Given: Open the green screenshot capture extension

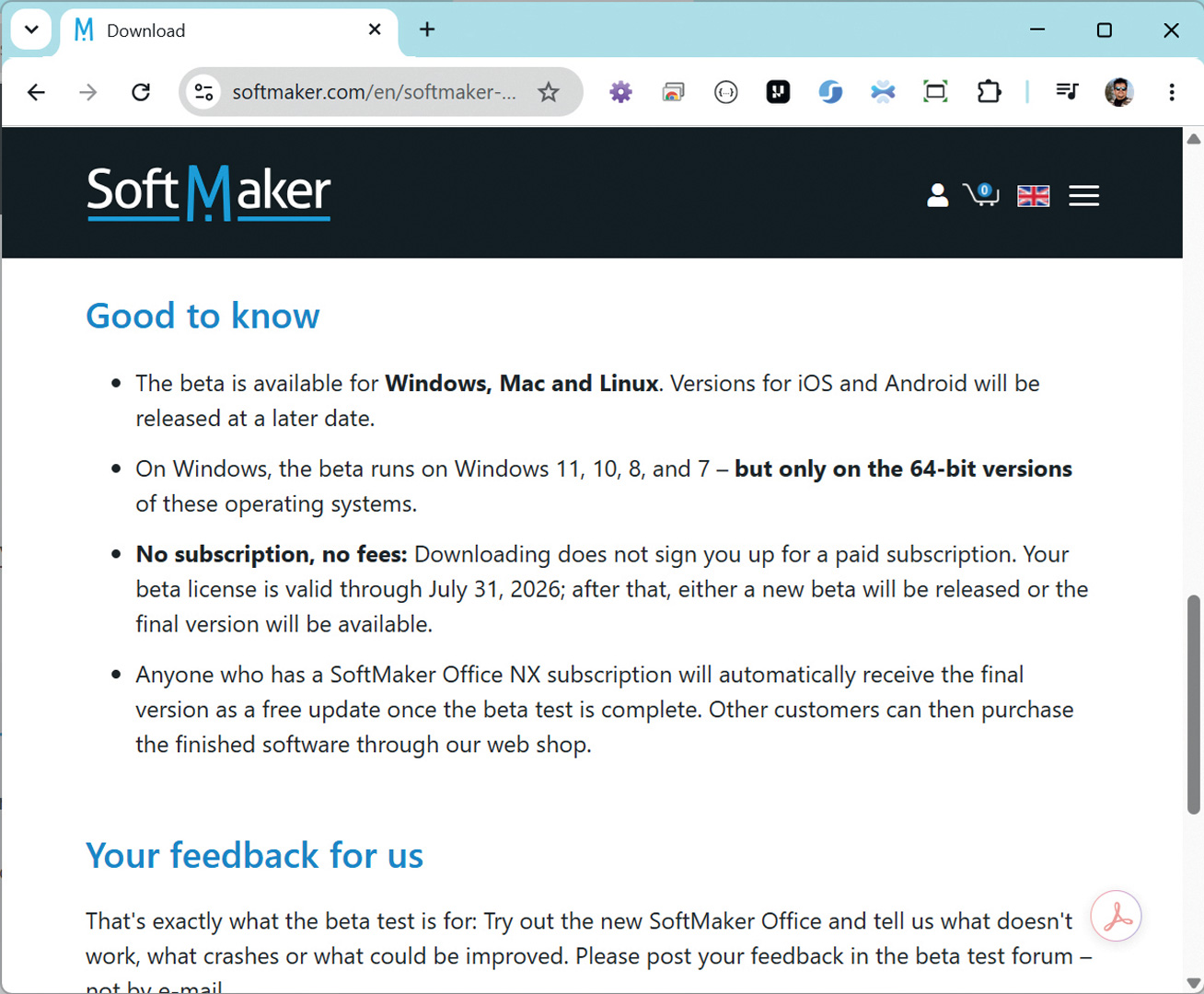Looking at the screenshot, I should pos(936,92).
